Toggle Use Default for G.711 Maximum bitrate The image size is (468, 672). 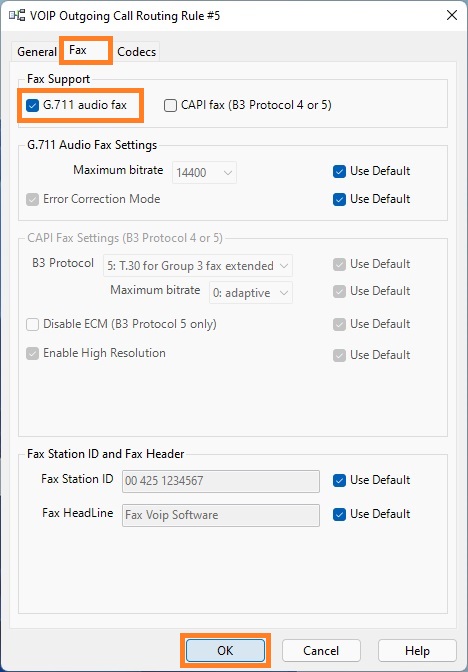point(339,171)
